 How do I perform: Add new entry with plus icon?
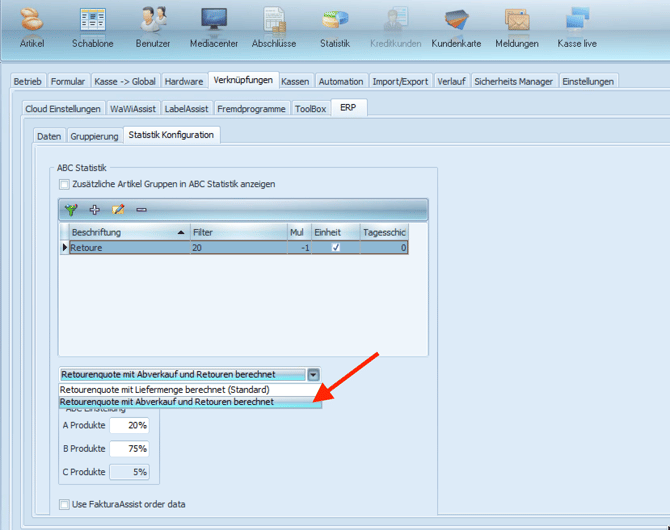point(94,209)
